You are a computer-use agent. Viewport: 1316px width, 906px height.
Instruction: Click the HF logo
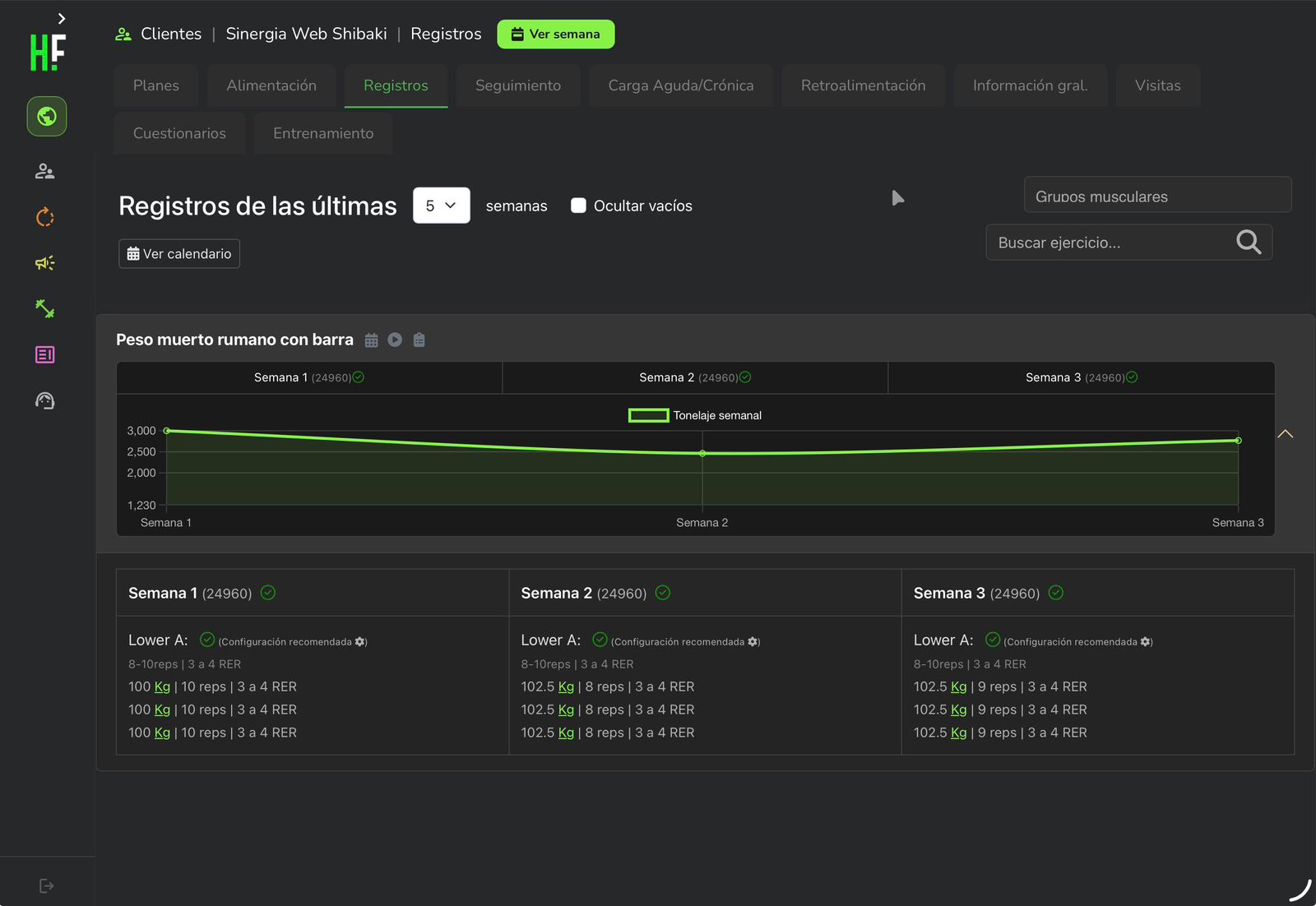coord(48,53)
